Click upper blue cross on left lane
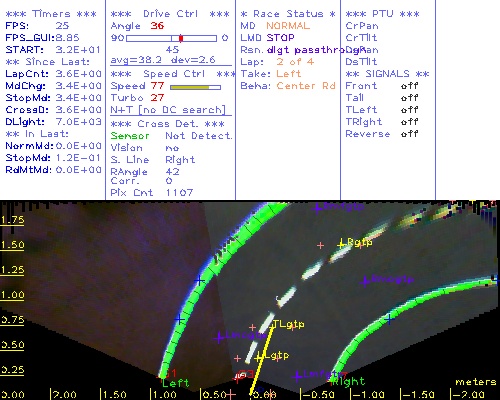Image resolution: width=500 pixels, height=400 pixels. pyautogui.click(x=199, y=280)
